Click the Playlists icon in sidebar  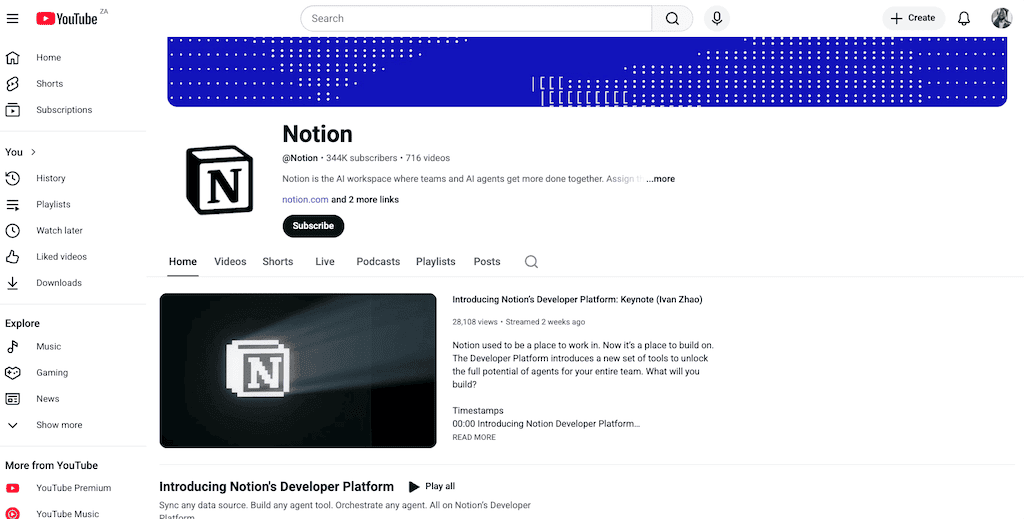[x=12, y=204]
